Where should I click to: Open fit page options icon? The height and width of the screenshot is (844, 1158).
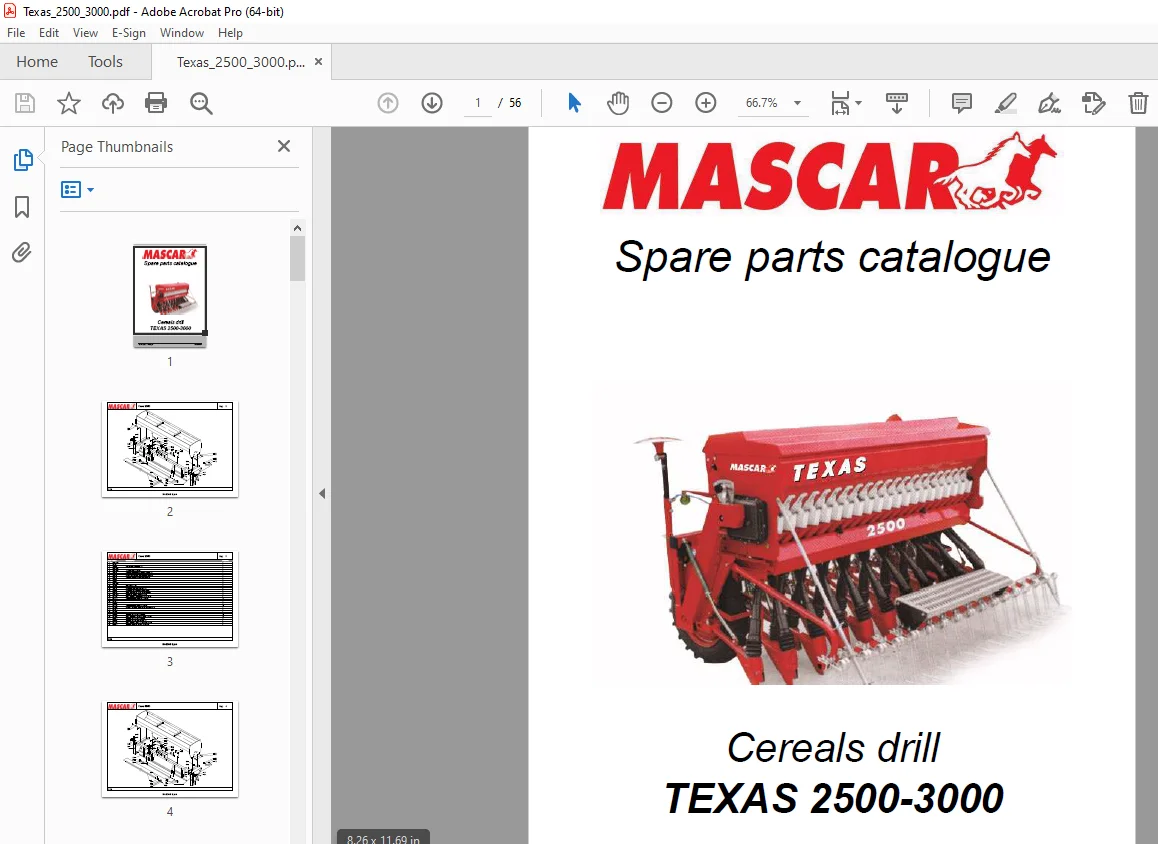[840, 103]
